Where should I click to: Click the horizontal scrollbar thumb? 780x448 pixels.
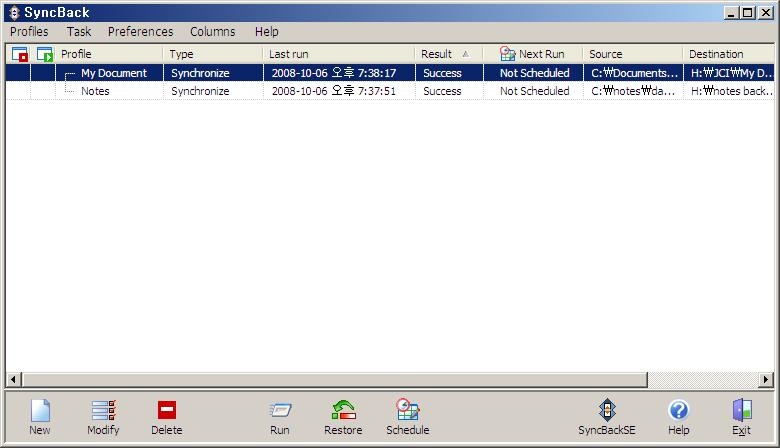335,379
